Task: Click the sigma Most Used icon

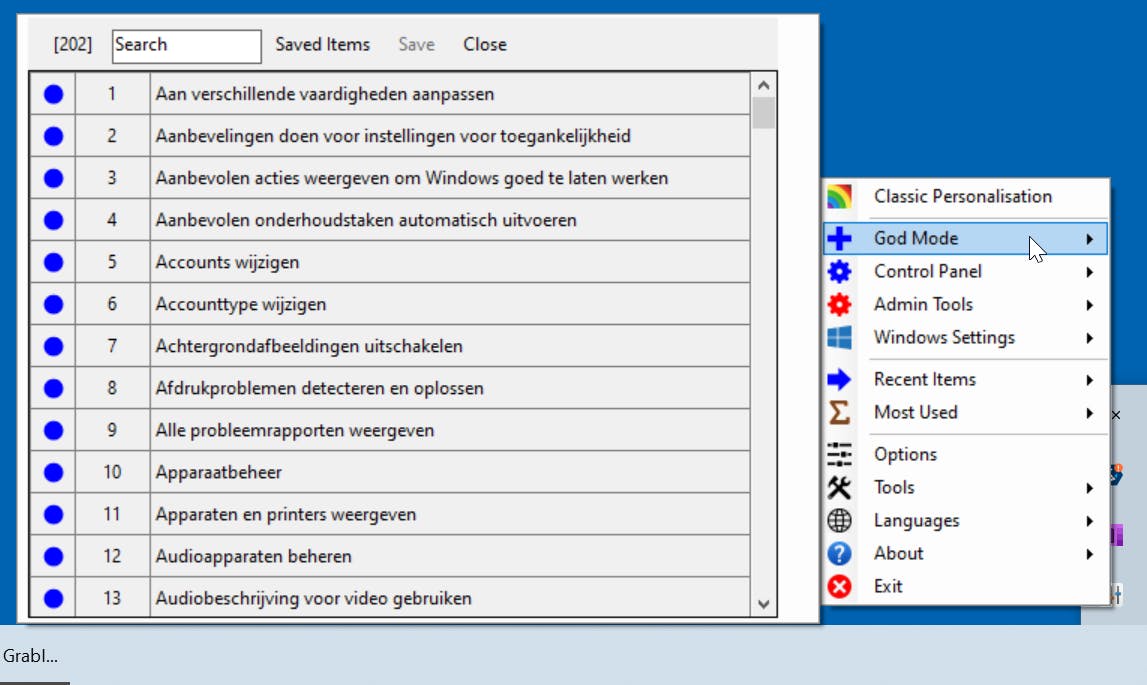Action: [839, 412]
